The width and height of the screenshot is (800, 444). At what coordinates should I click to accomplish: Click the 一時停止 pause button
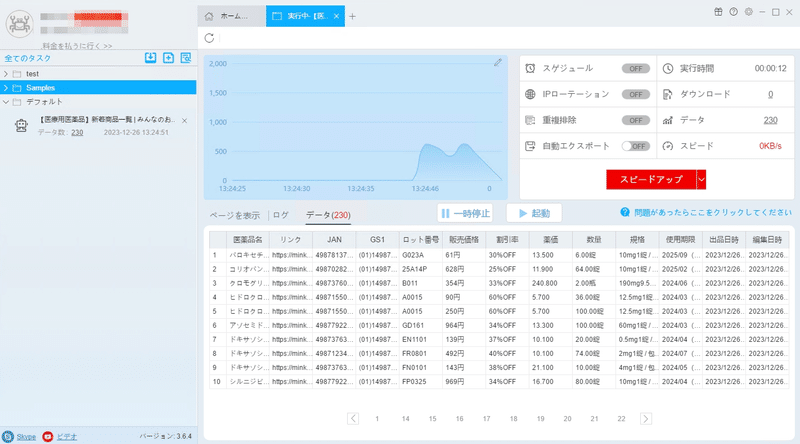coord(465,213)
